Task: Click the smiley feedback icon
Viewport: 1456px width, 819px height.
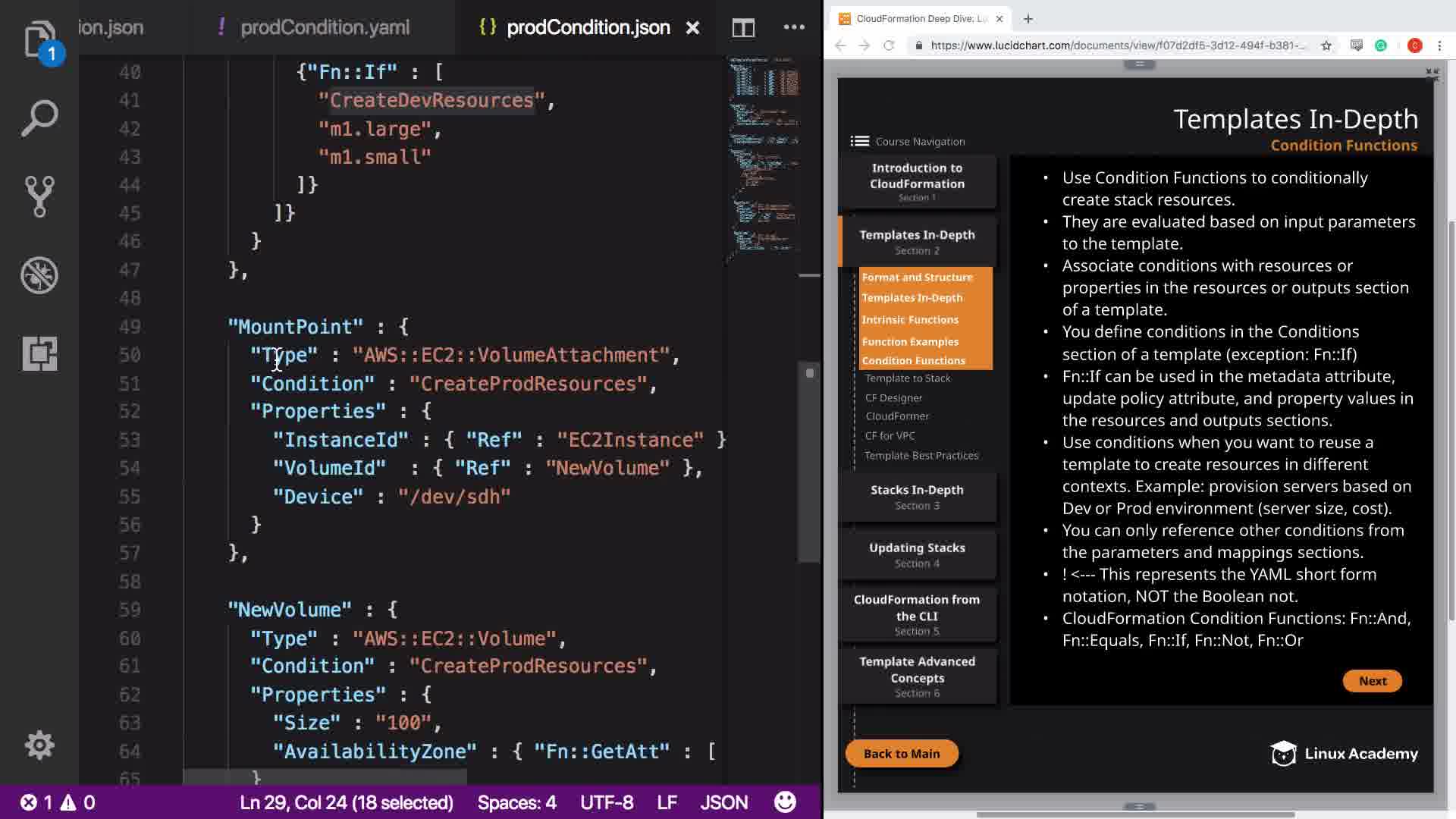Action: [785, 802]
